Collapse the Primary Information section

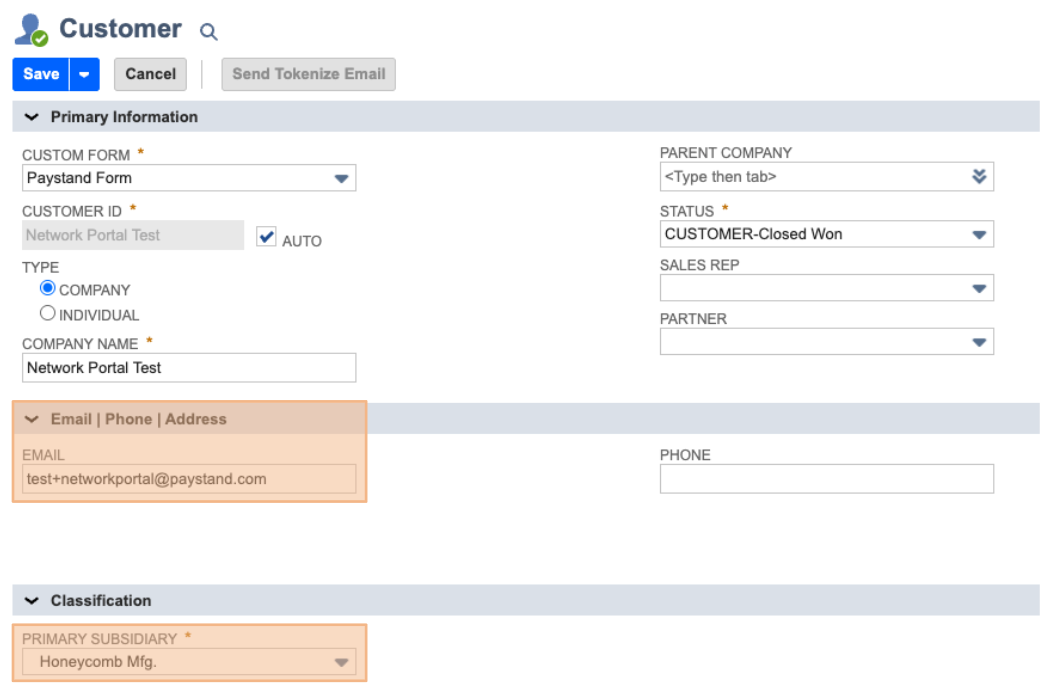pos(31,117)
